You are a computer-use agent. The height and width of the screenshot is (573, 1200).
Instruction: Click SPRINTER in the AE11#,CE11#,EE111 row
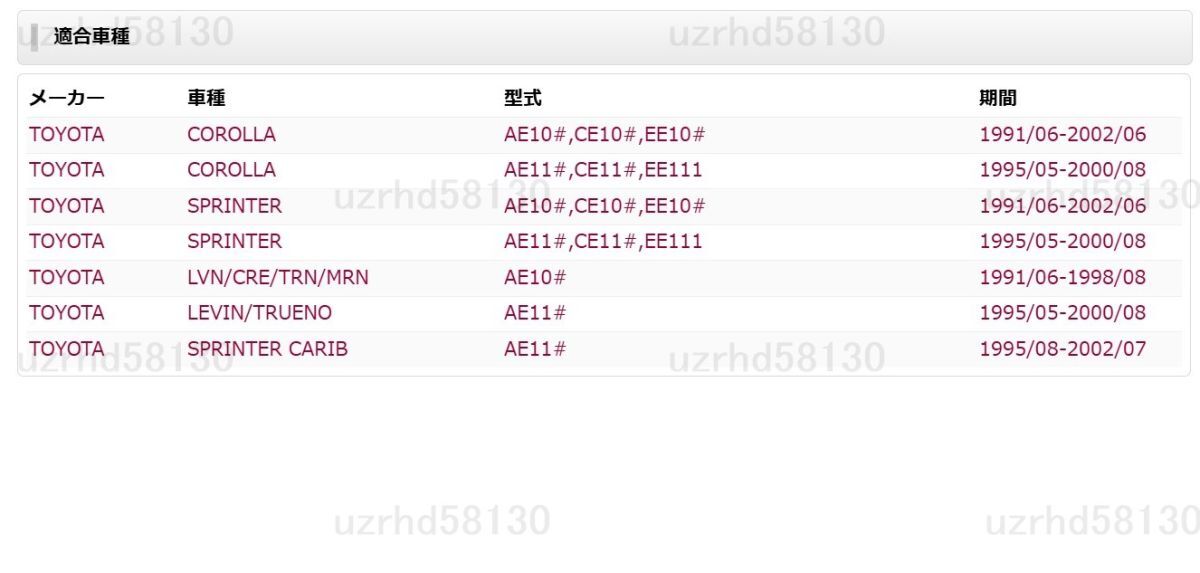pos(234,241)
